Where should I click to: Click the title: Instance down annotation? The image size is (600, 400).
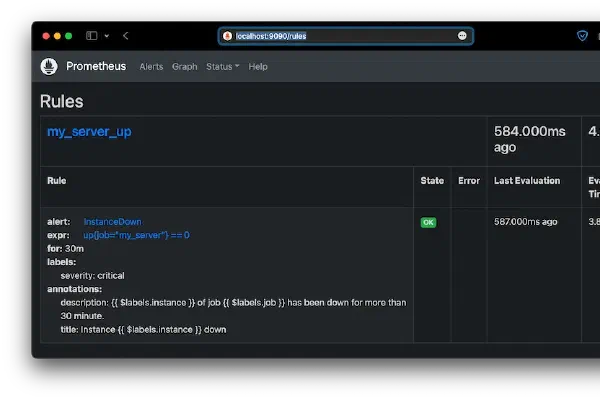[143, 330]
